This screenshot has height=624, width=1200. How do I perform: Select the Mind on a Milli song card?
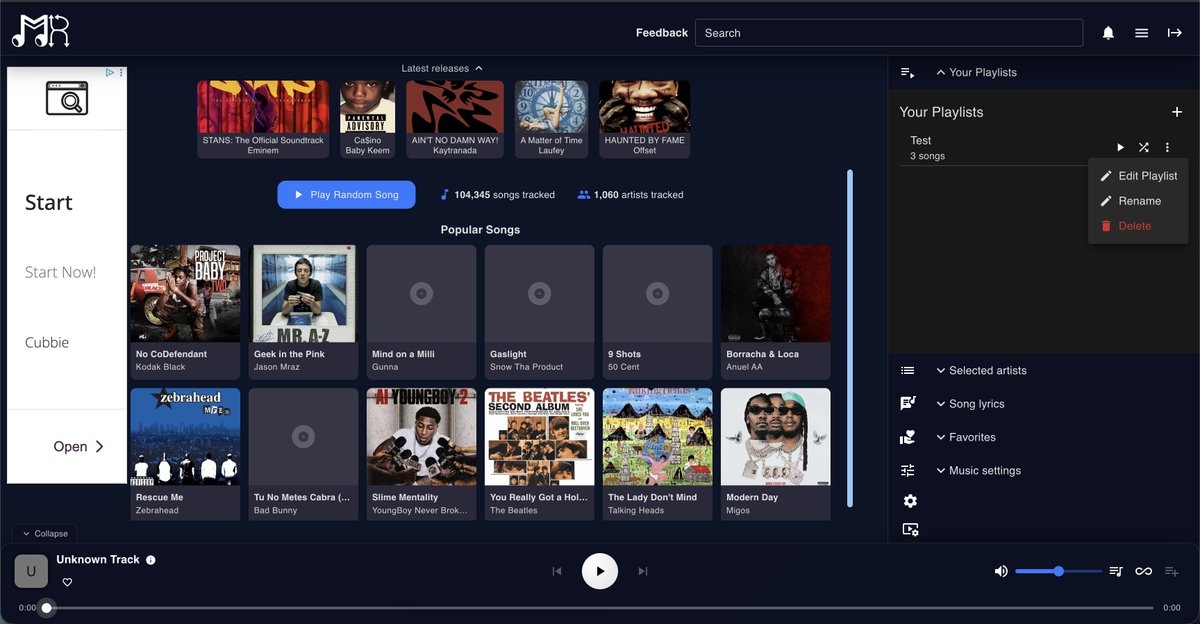(x=421, y=312)
